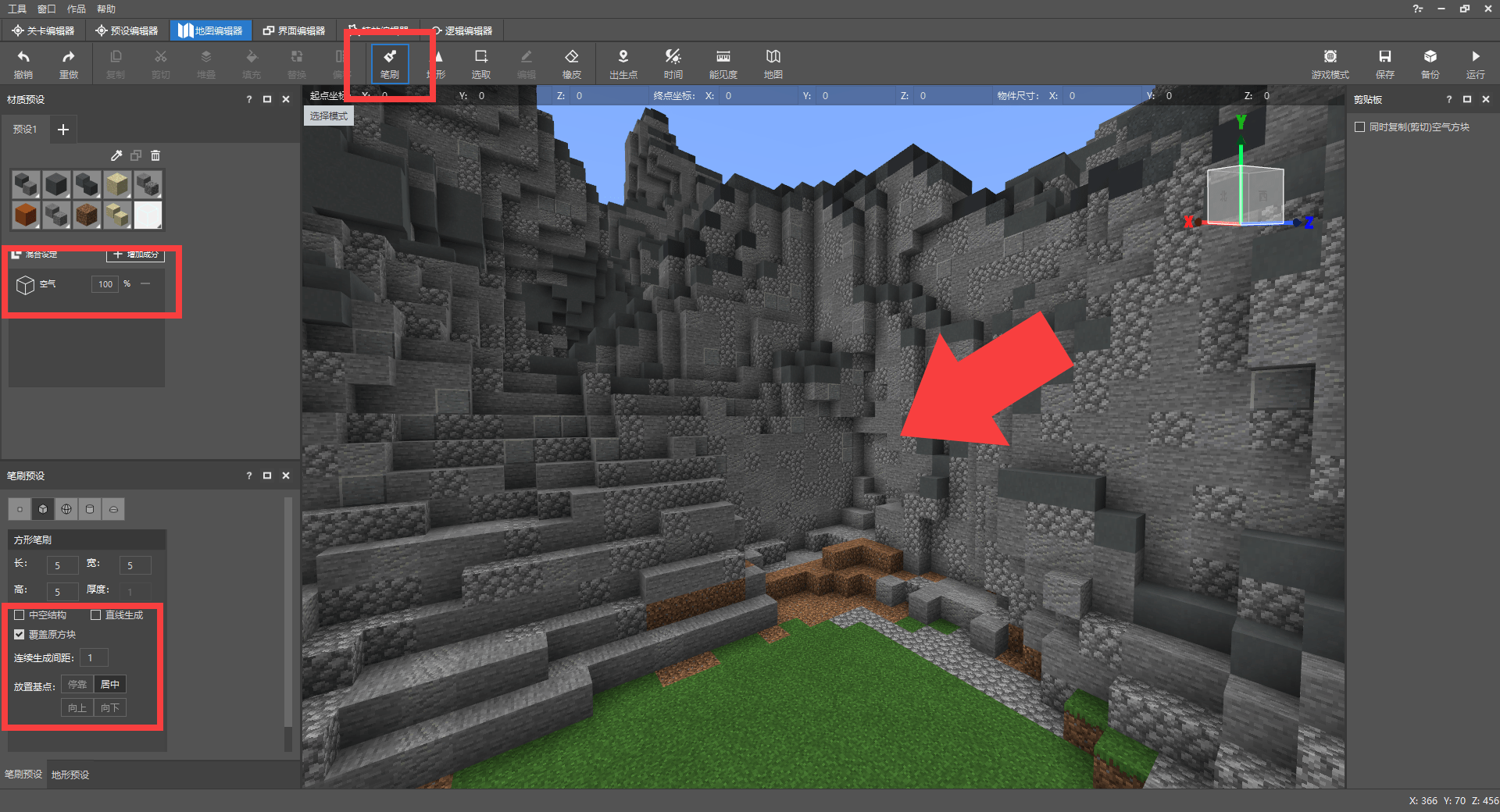Click the eyedropper icon in material presets
1500x812 pixels.
coord(116,155)
